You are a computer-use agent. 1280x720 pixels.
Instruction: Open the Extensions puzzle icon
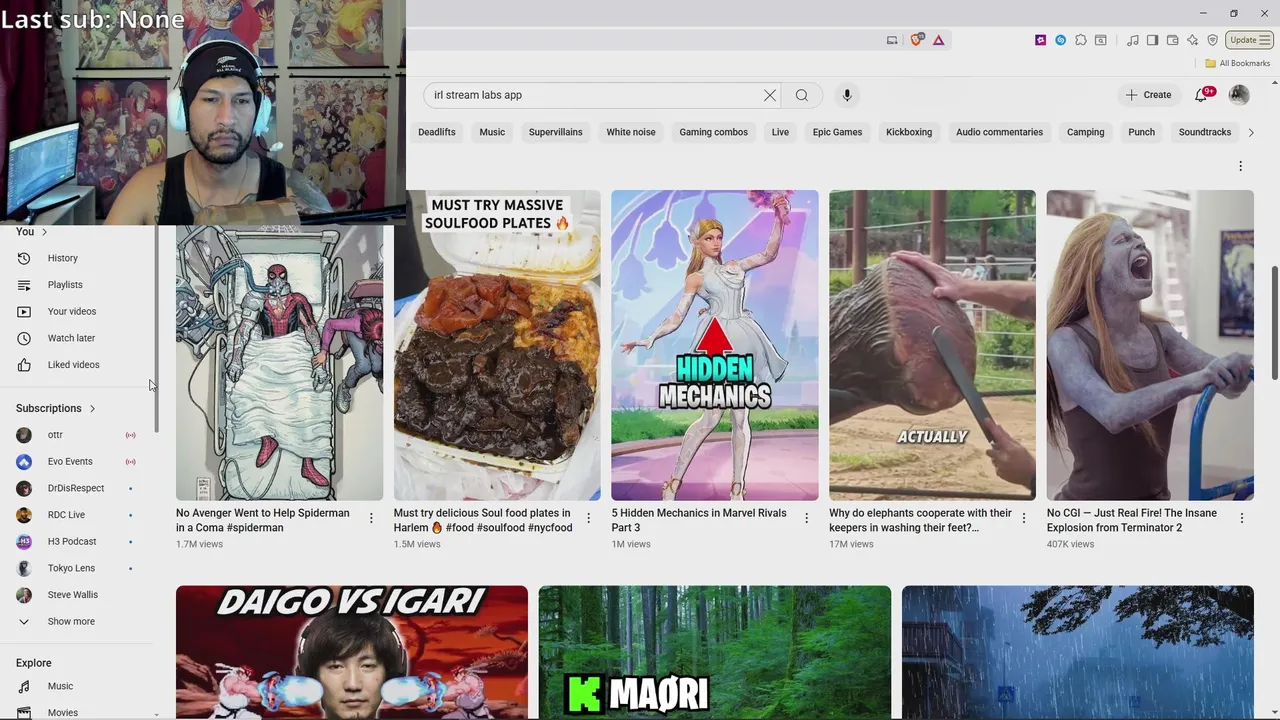pos(1080,40)
